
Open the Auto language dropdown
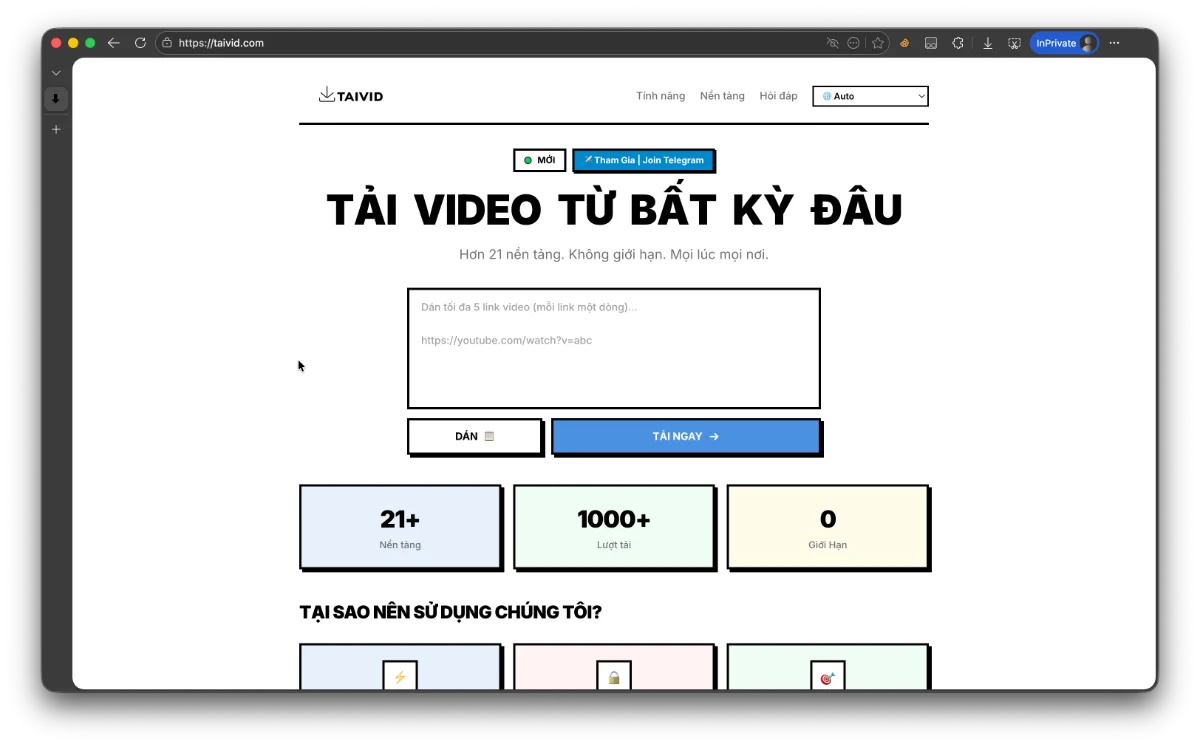click(x=870, y=95)
